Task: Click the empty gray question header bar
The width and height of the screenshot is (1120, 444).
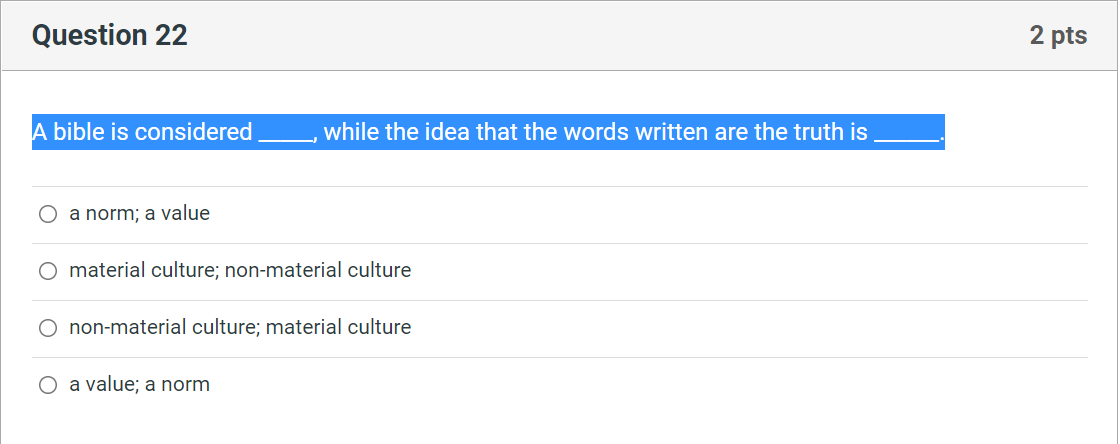Action: point(600,36)
